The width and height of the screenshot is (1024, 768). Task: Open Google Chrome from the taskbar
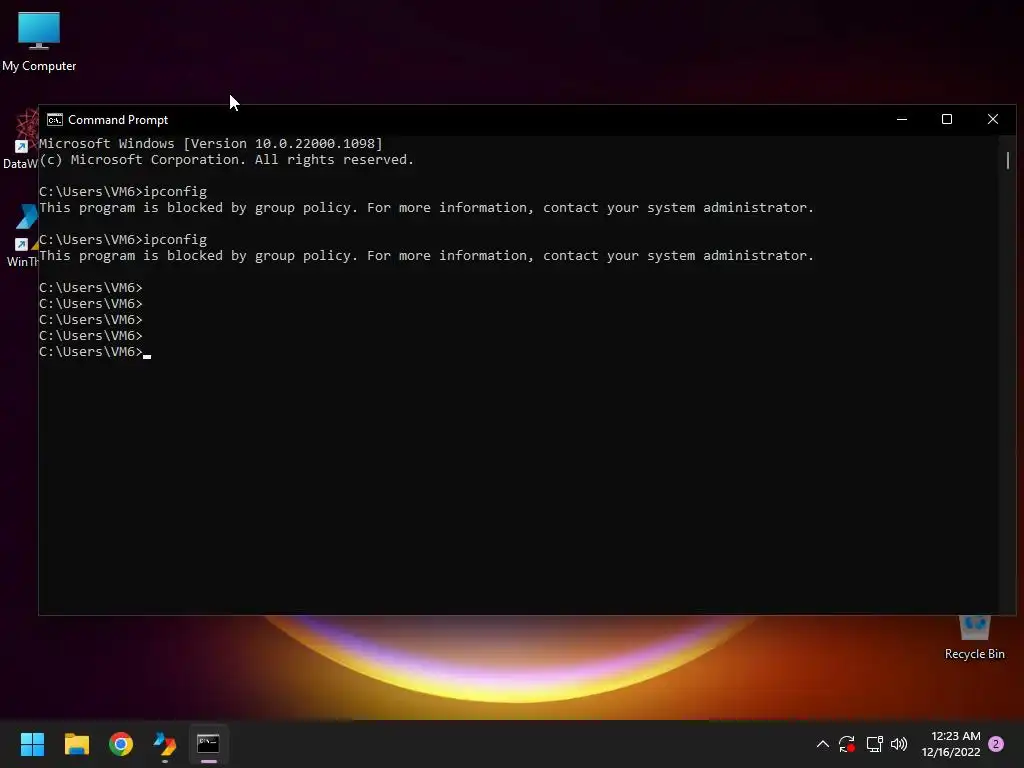pyautogui.click(x=121, y=744)
